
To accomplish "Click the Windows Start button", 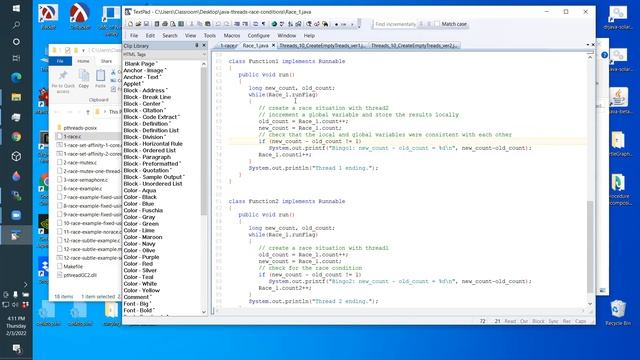I will (x=16, y=8).
